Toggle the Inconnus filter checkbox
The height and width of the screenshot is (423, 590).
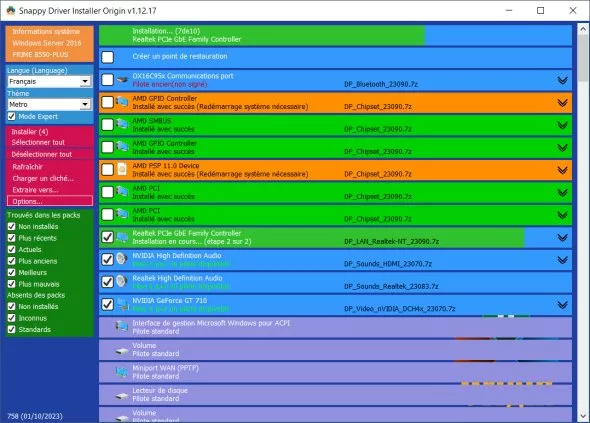tap(12, 318)
